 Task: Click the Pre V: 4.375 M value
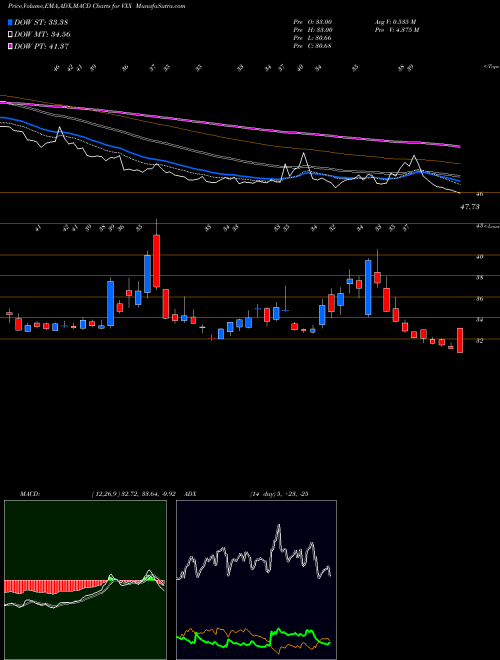396,30
